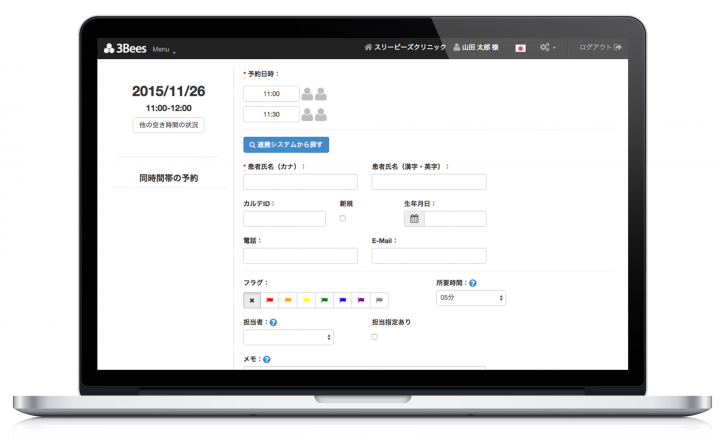Open スリーピーズクリニック home link
This screenshot has height=438, width=720.
tap(405, 47)
